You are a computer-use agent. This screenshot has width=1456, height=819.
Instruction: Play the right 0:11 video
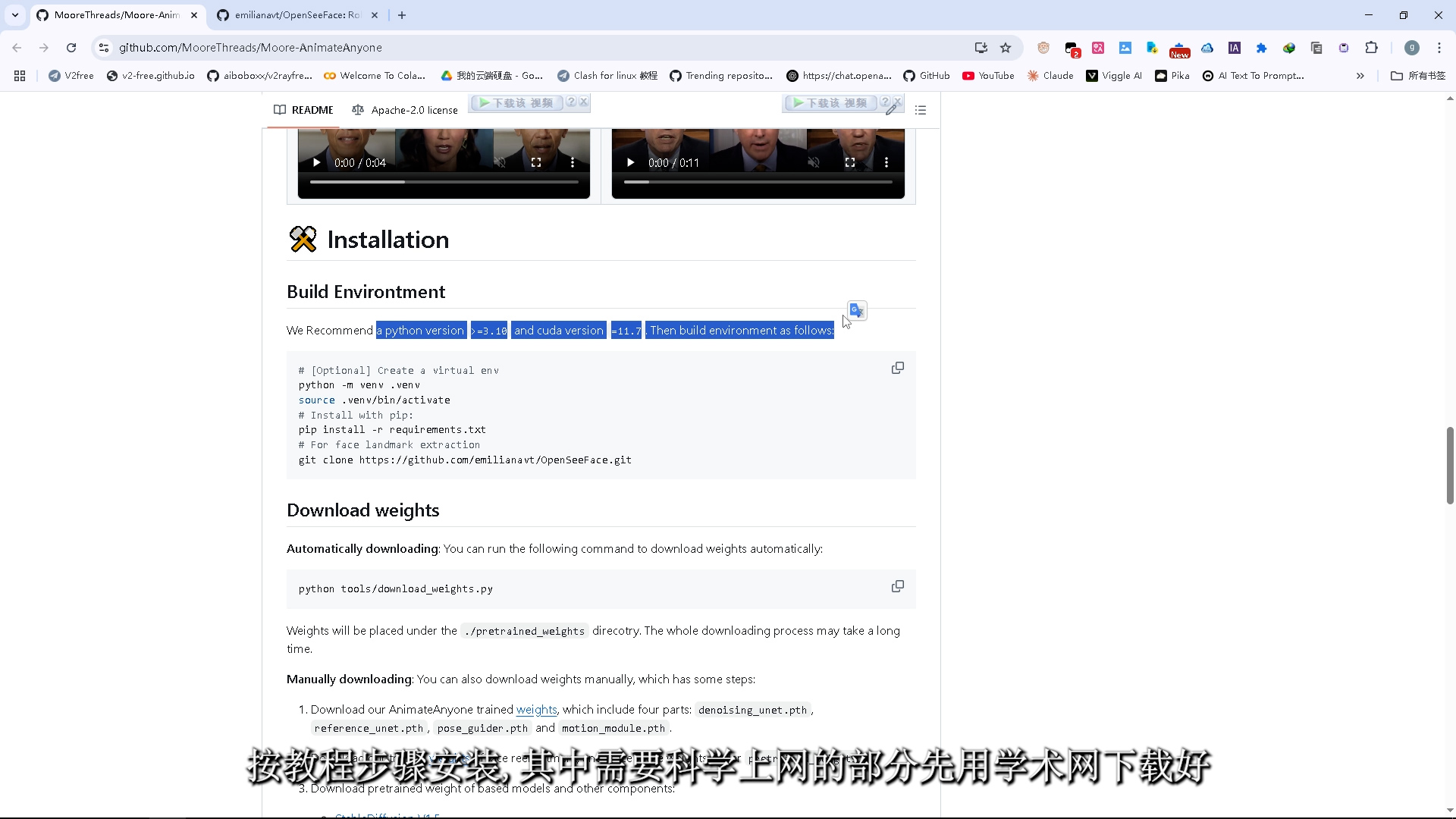pyautogui.click(x=630, y=162)
